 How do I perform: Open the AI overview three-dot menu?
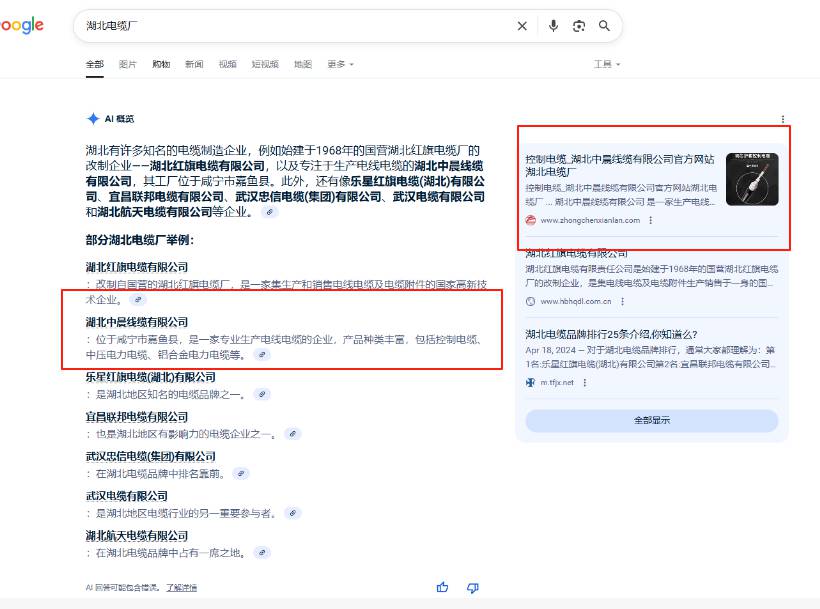782,119
